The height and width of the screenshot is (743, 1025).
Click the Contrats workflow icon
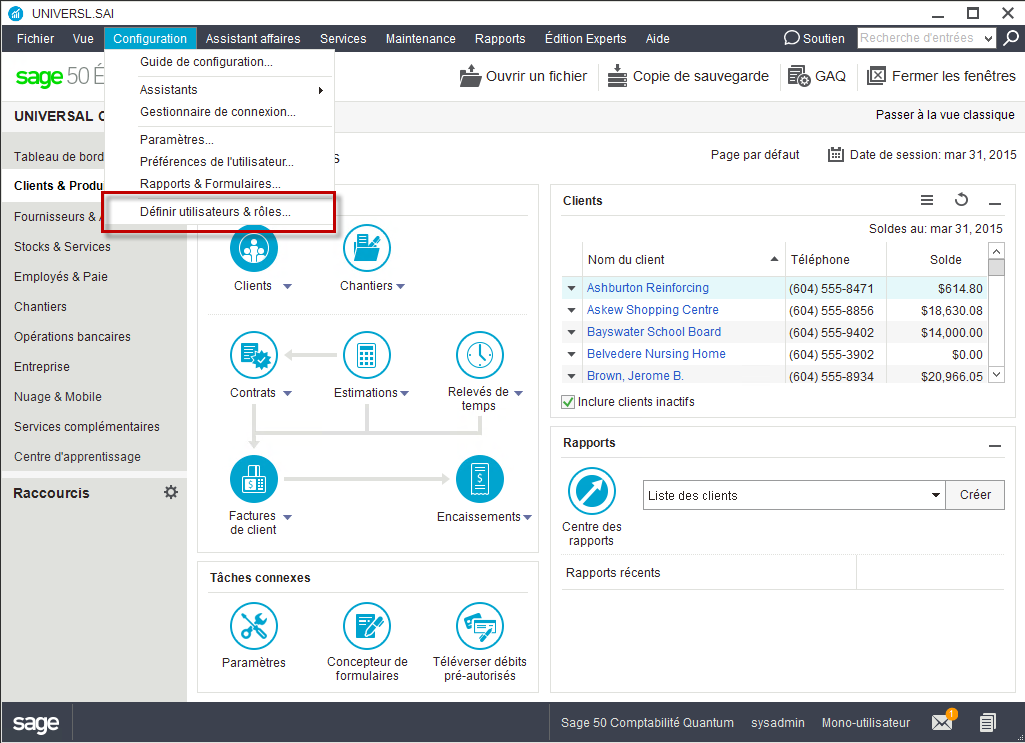pos(253,355)
